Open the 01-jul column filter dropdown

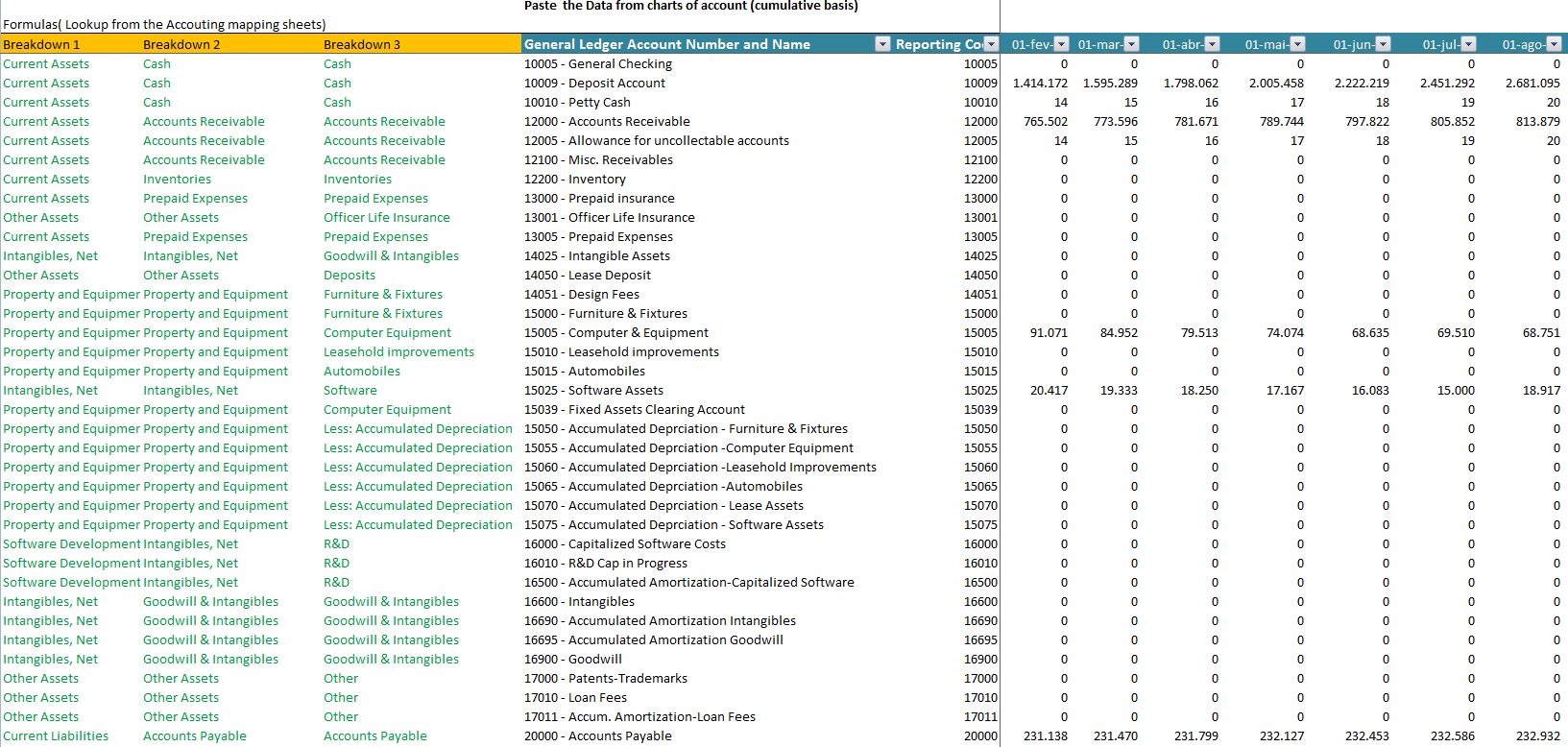[x=1468, y=44]
